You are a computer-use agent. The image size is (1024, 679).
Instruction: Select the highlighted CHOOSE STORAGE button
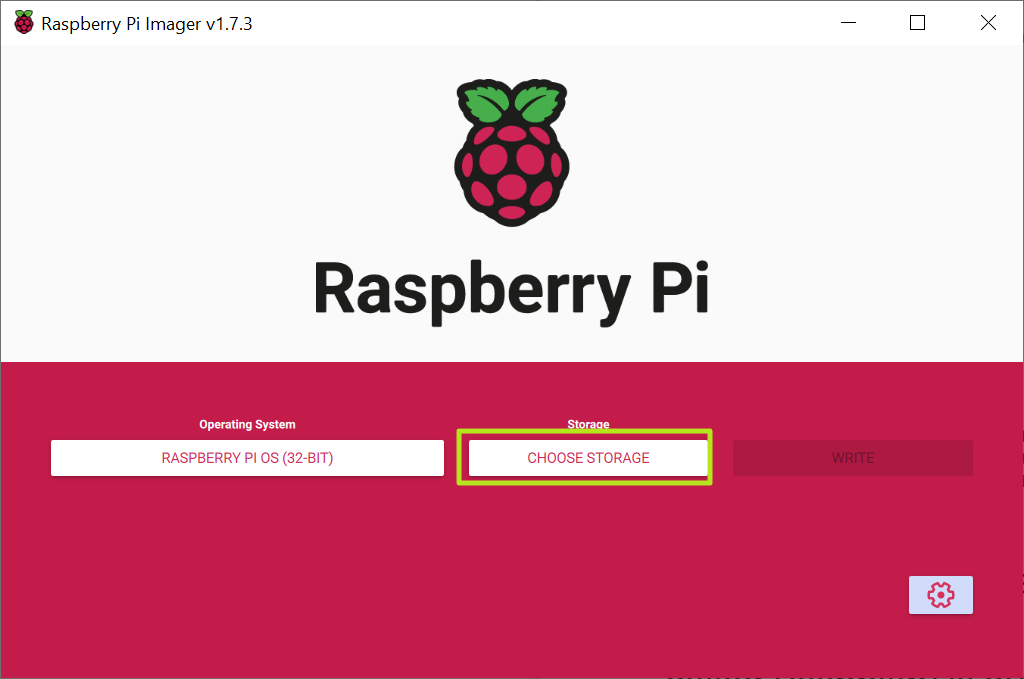click(586, 457)
